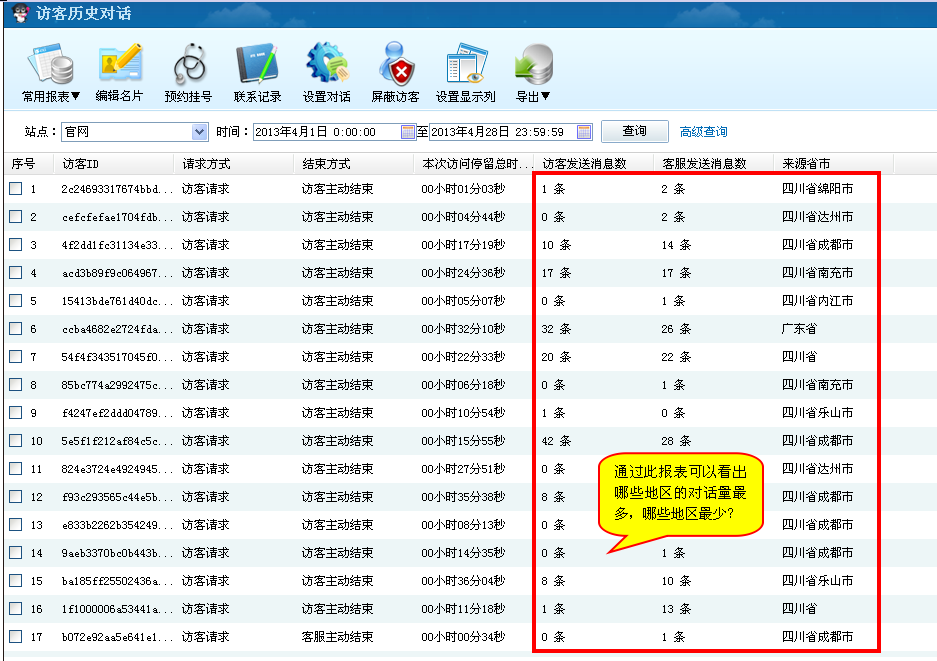Click the 查询 search button

(x=634, y=131)
